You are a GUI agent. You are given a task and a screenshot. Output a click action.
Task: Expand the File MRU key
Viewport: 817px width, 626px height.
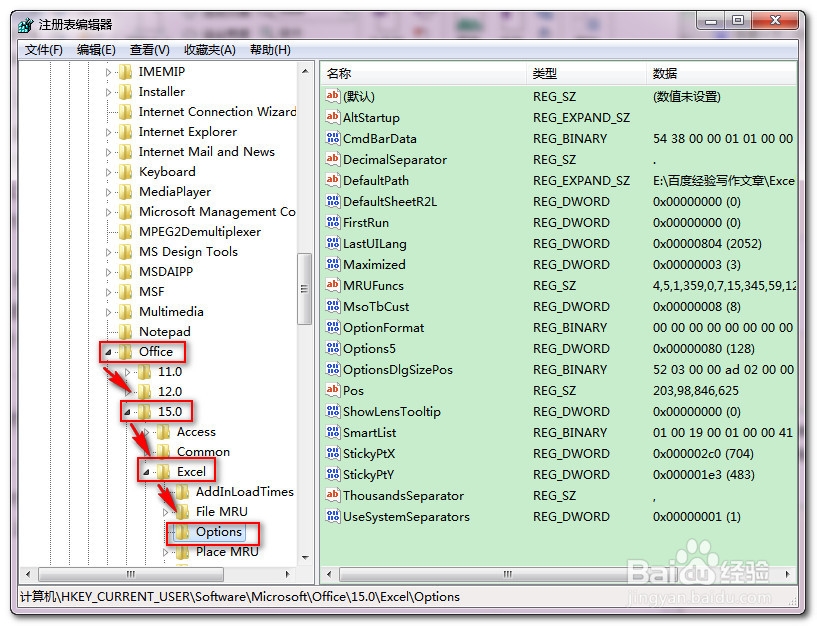(166, 512)
